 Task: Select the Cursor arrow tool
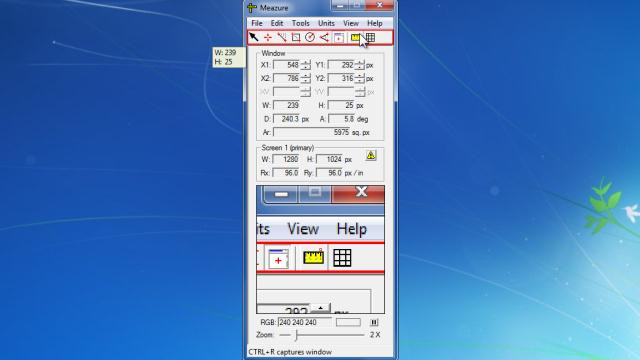(254, 38)
